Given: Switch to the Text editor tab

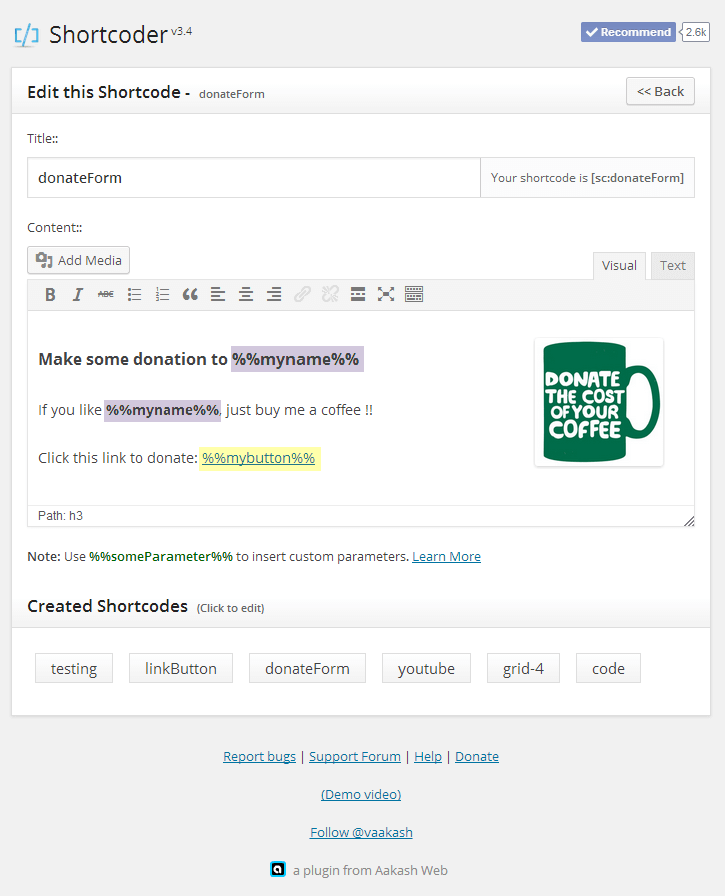Looking at the screenshot, I should tap(672, 265).
